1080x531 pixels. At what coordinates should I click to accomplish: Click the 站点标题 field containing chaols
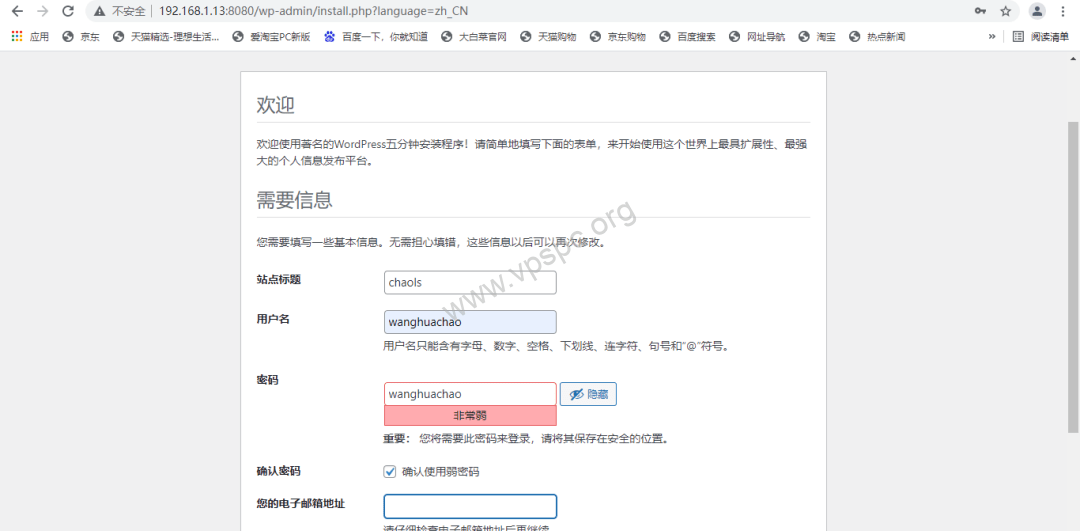pos(470,282)
